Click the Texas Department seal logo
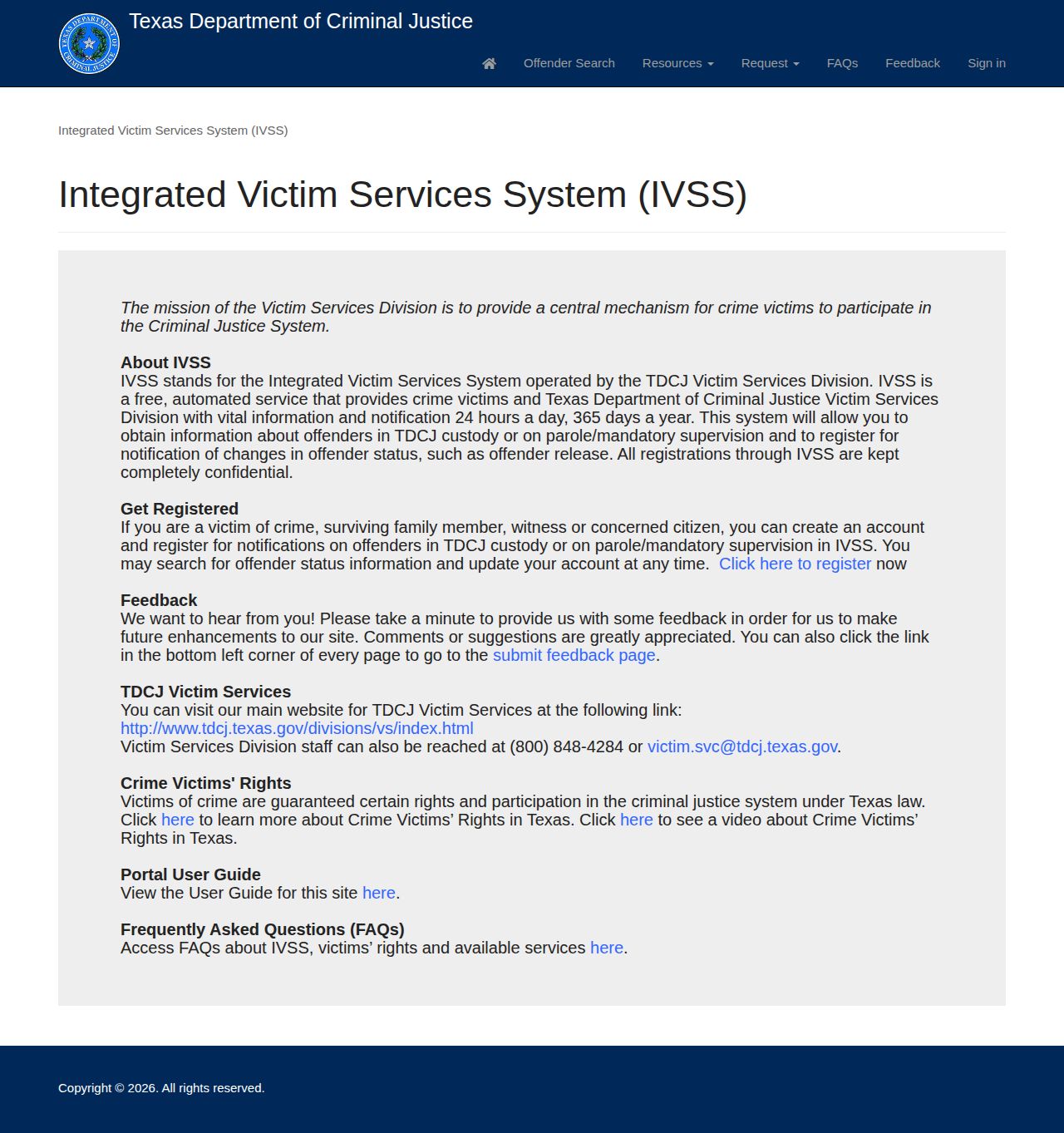This screenshot has height=1133, width=1064. pyautogui.click(x=89, y=43)
